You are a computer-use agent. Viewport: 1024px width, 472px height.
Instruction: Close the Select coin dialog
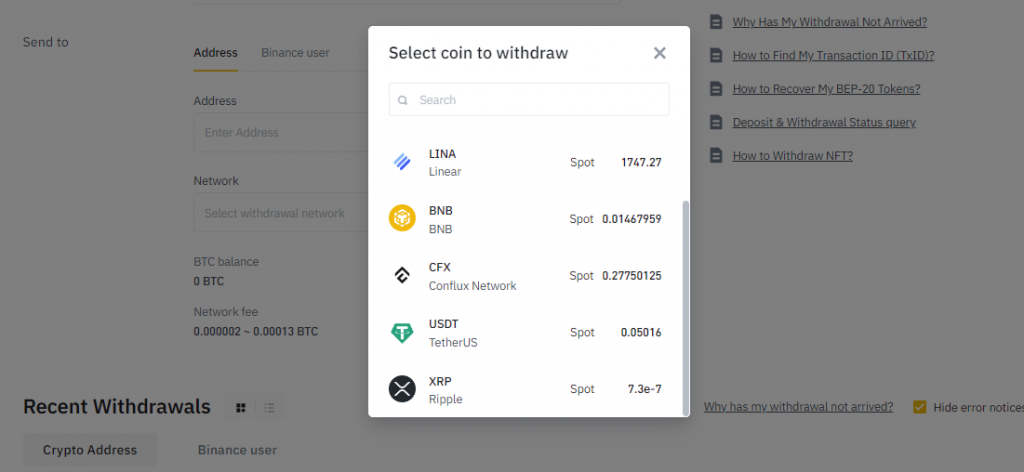659,53
